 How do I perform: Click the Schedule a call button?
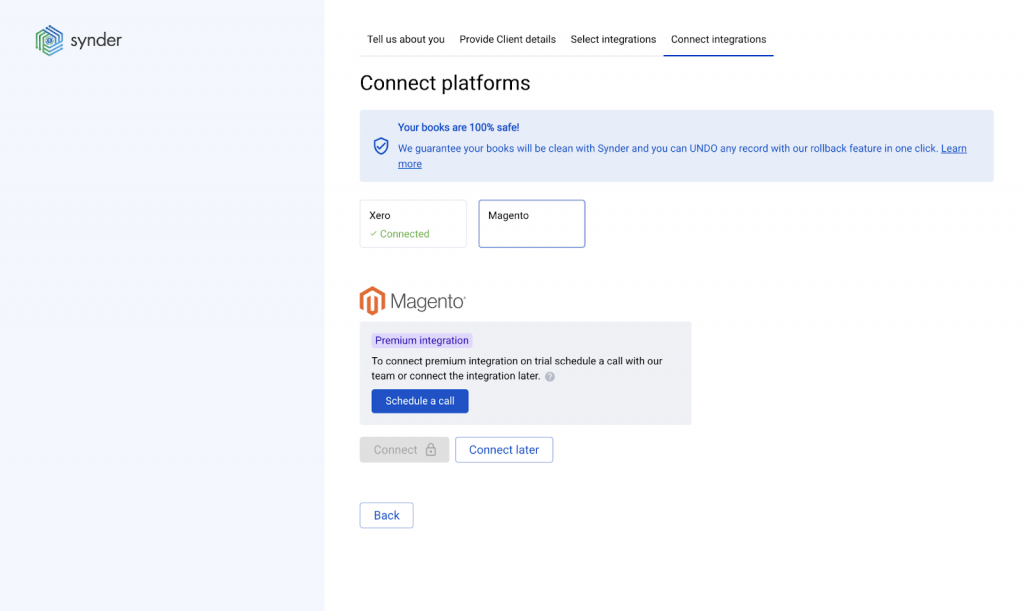pos(420,401)
